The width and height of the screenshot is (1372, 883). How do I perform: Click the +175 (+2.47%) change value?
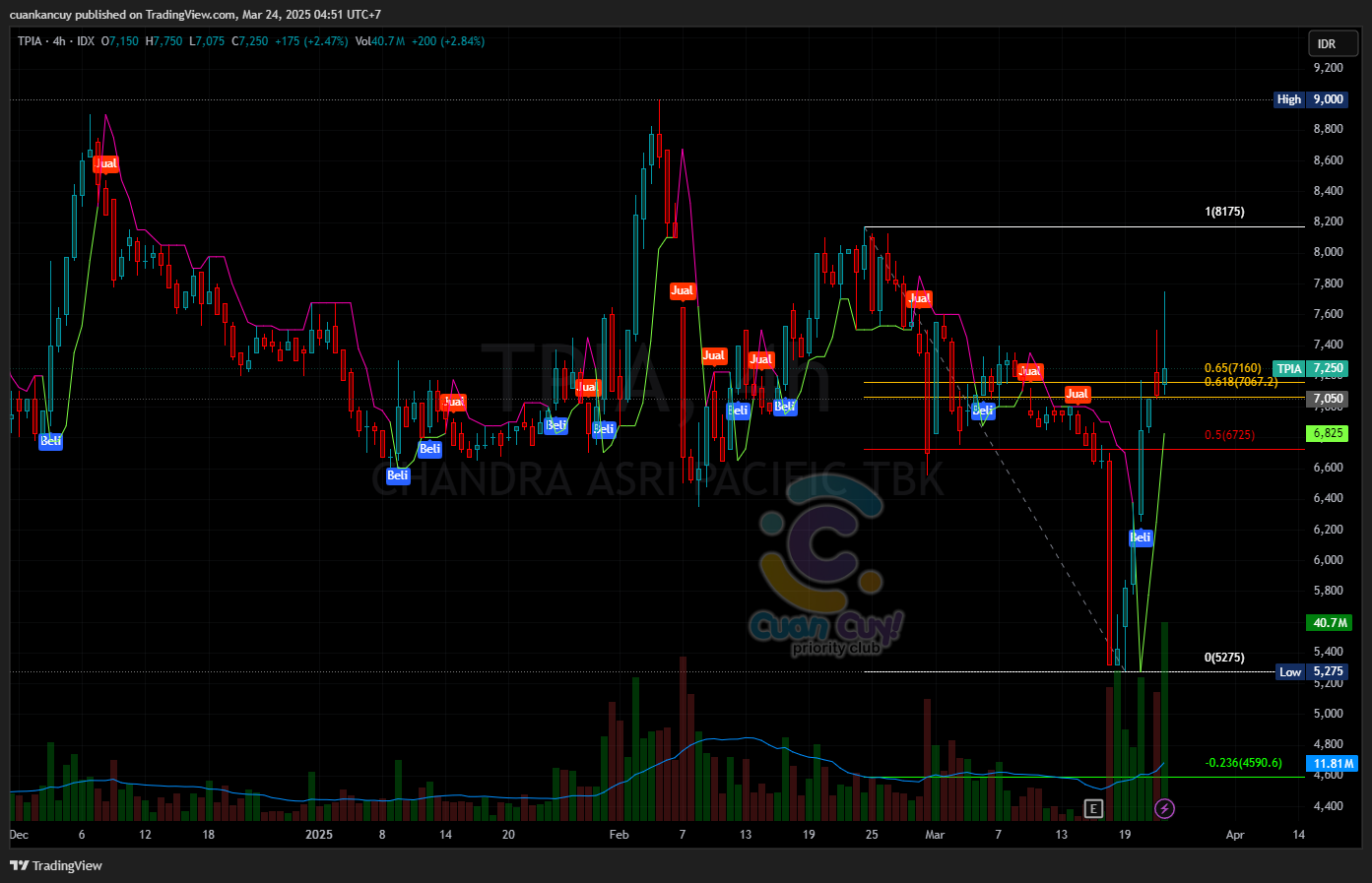point(311,41)
